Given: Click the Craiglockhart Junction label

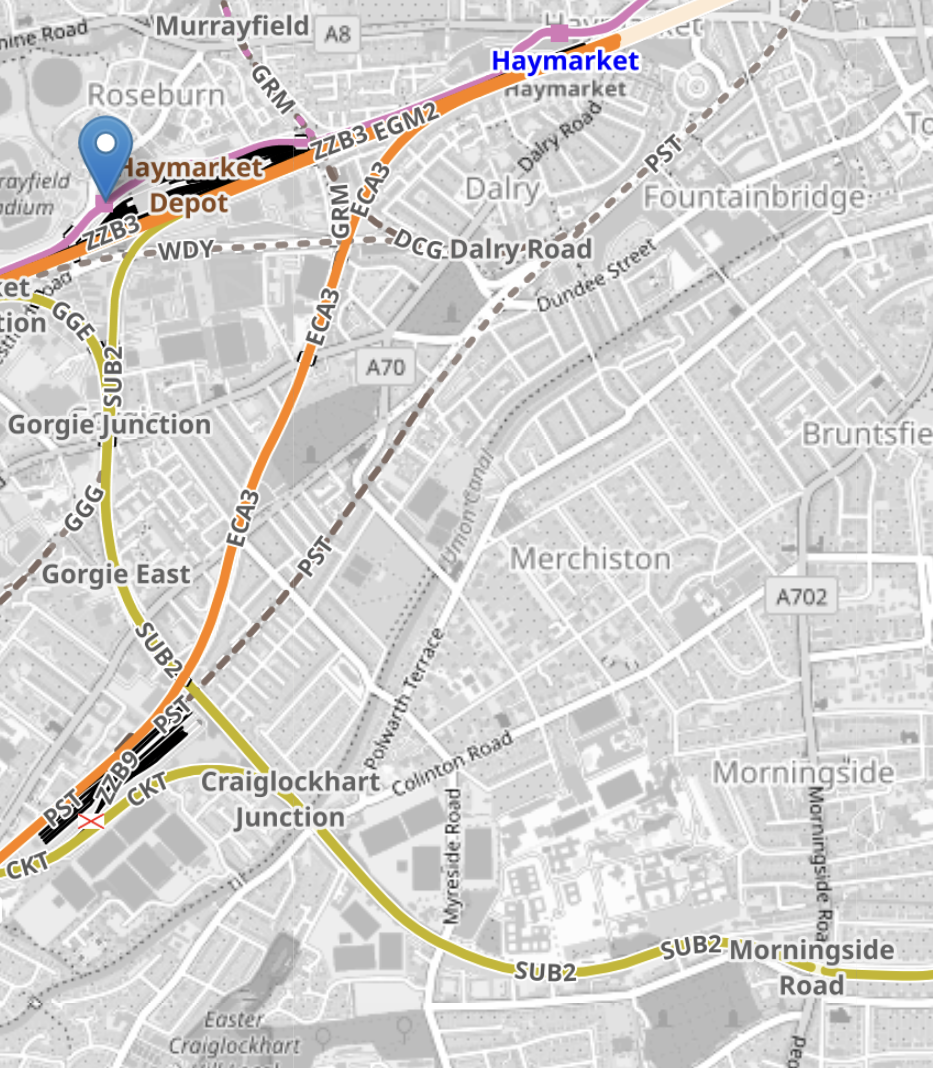Looking at the screenshot, I should 290,799.
